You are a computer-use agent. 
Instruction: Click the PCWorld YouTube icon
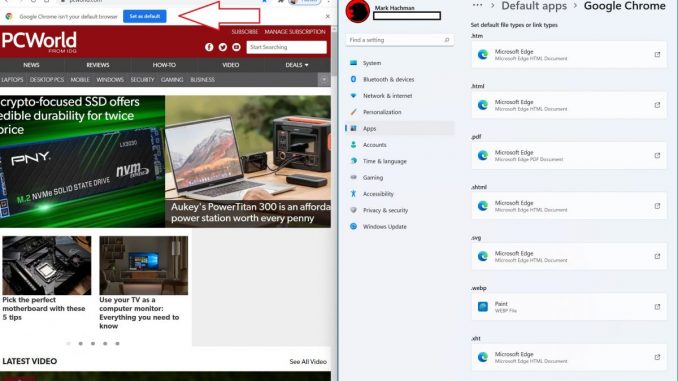236,47
